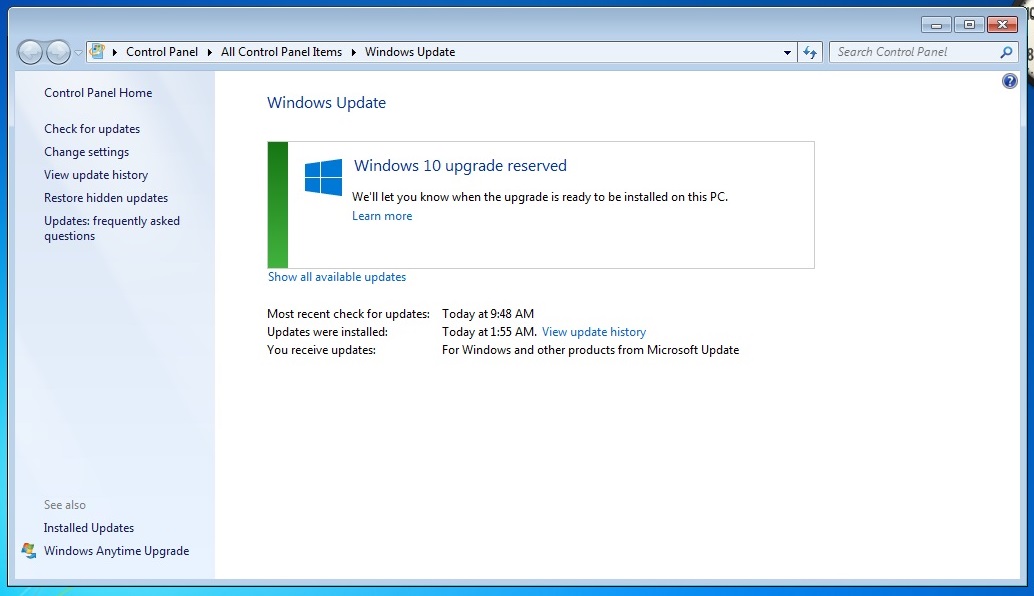
Task: Select Control Panel breadcrumb
Action: [162, 52]
